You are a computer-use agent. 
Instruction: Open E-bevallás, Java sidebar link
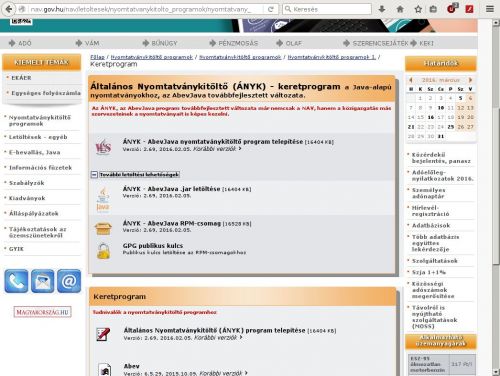pyautogui.click(x=35, y=152)
